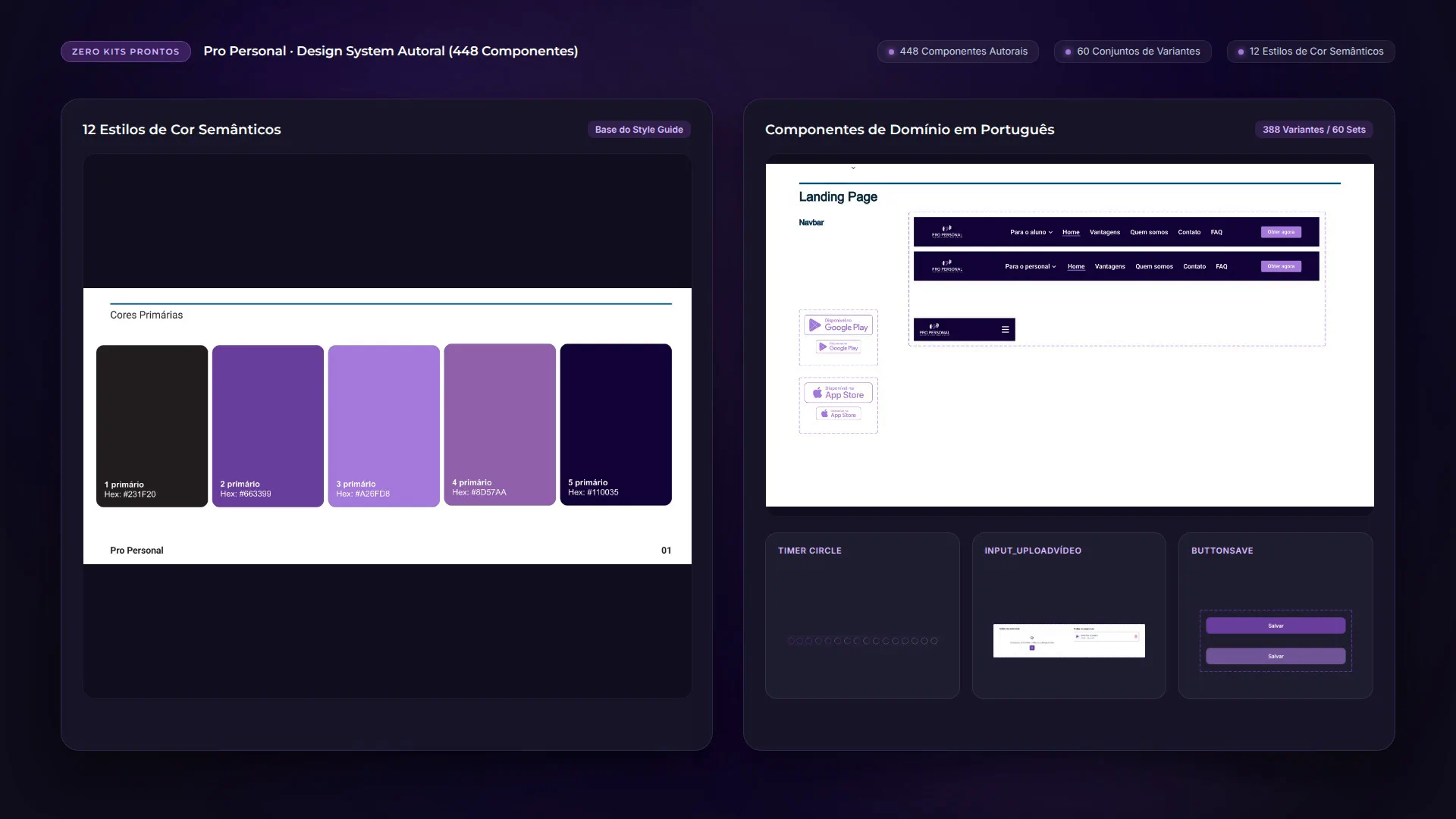Open FAQ in the 'Para o aluno' navbar
Viewport: 1456px width, 819px height.
click(x=1216, y=232)
